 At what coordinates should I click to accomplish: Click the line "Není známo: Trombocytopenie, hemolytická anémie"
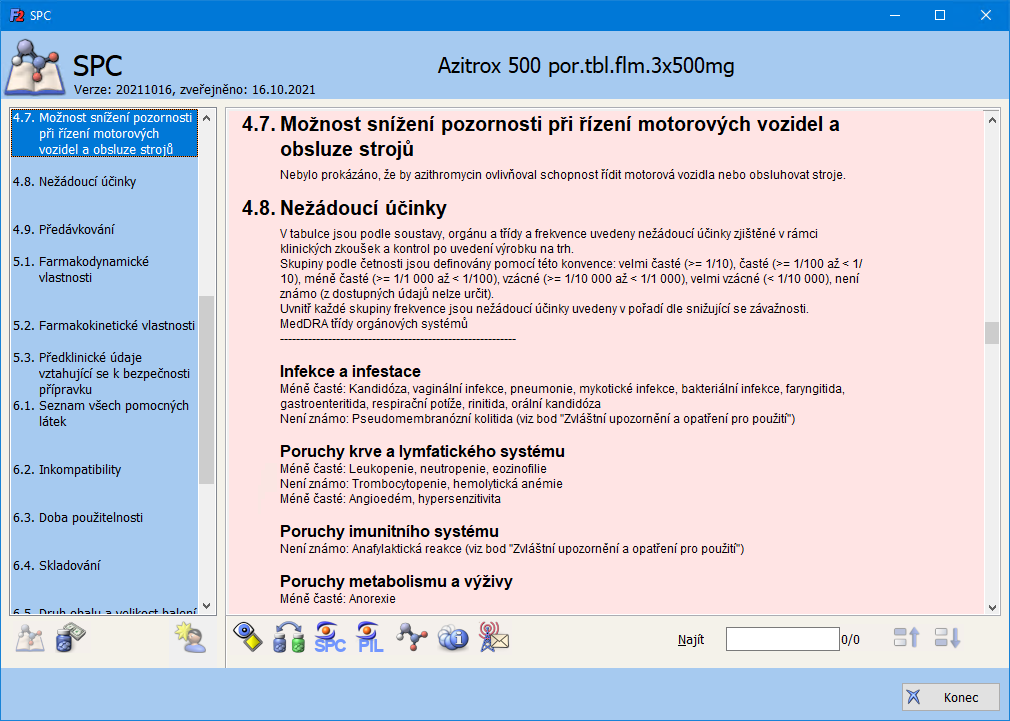pos(421,483)
